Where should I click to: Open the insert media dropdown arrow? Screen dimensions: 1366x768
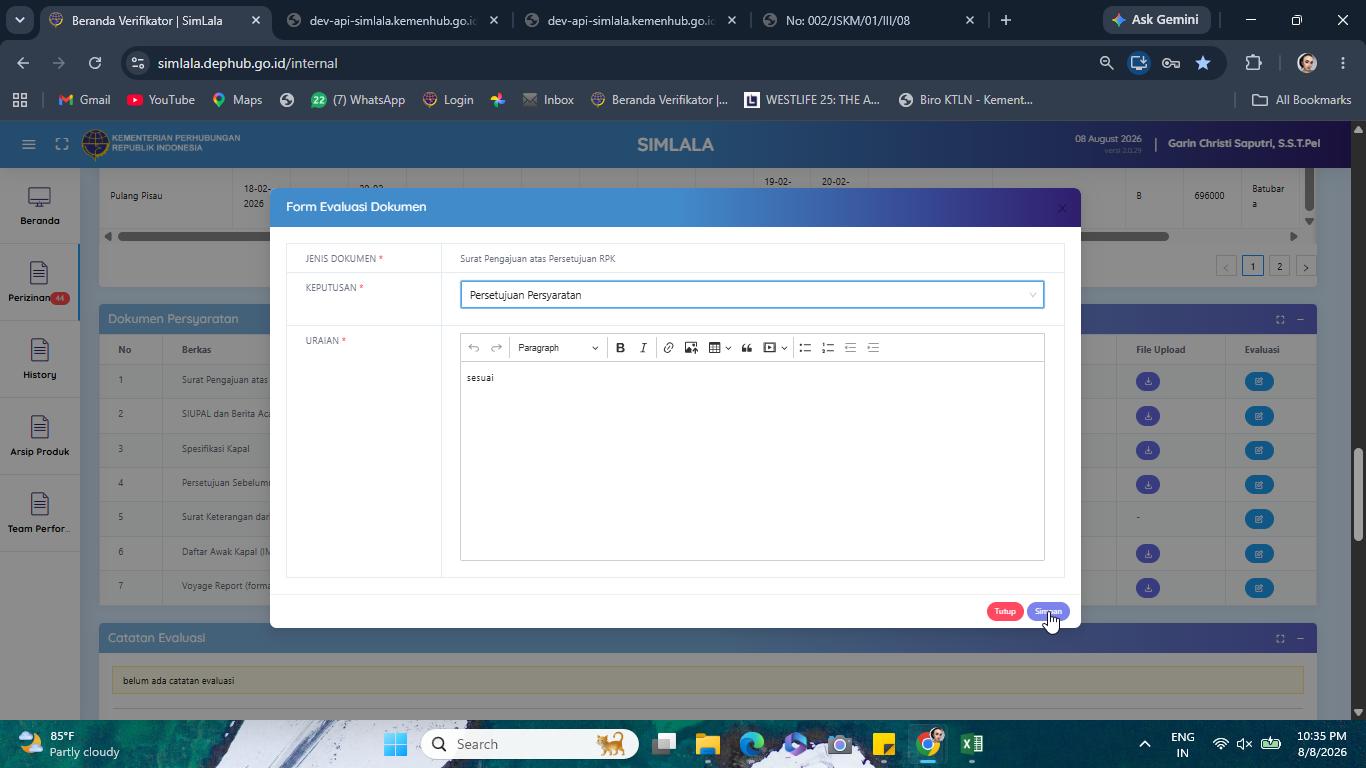[x=784, y=348]
